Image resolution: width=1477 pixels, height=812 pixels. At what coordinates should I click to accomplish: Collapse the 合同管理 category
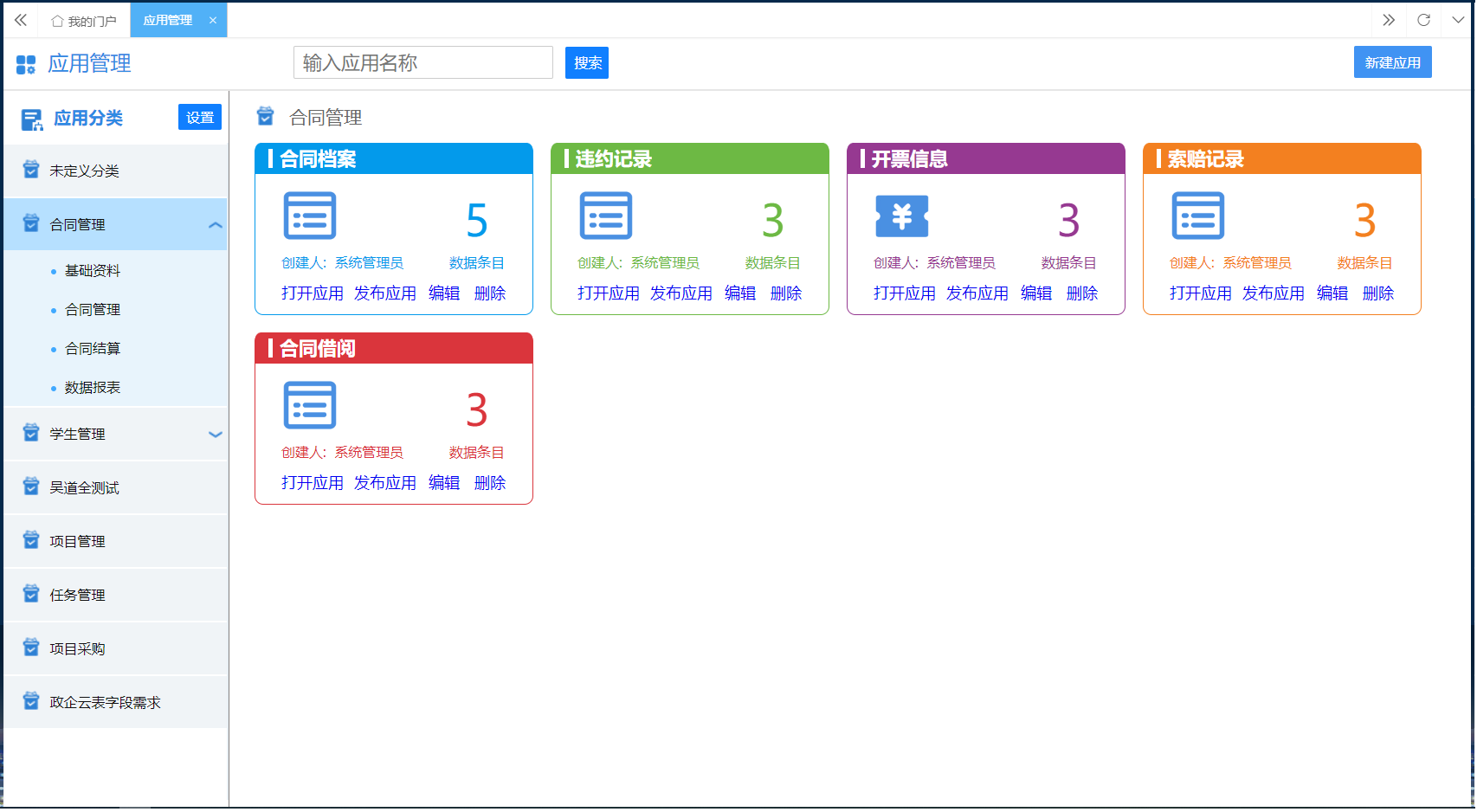(216, 225)
